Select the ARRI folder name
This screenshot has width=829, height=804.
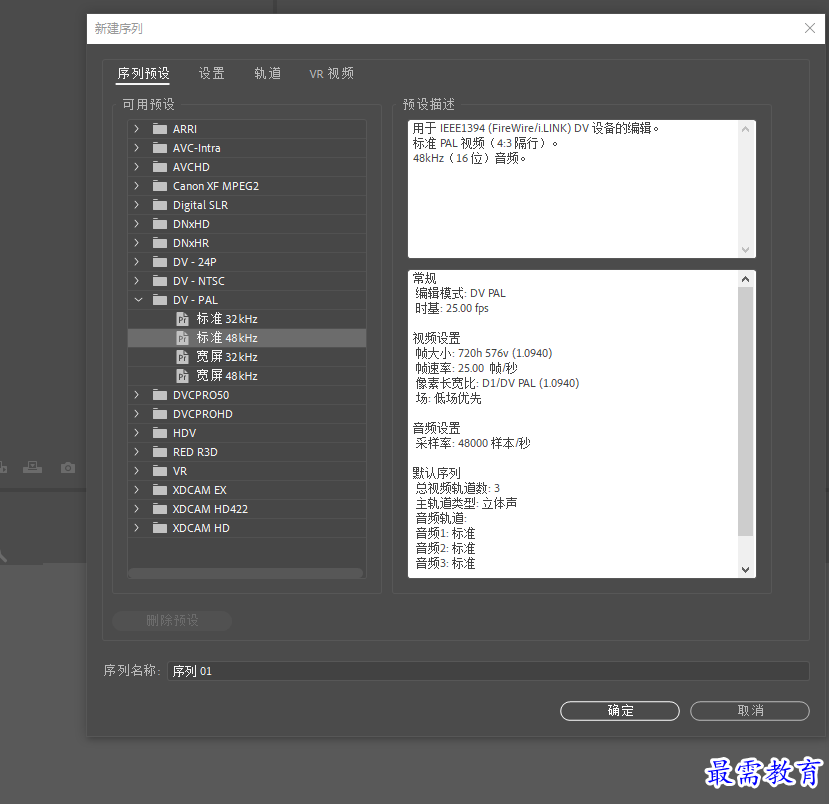pyautogui.click(x=185, y=129)
